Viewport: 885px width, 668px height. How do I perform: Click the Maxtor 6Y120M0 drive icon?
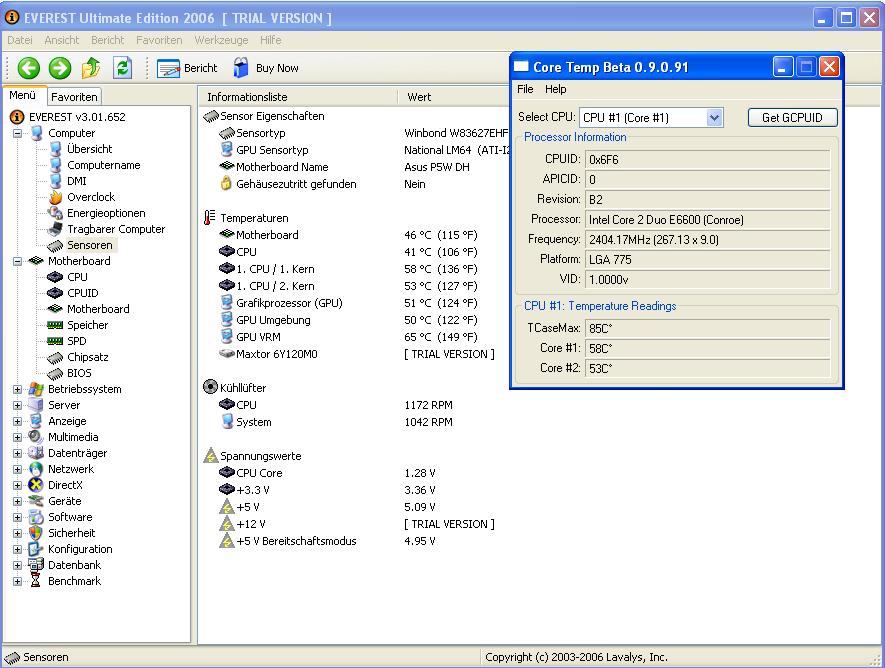pos(226,354)
